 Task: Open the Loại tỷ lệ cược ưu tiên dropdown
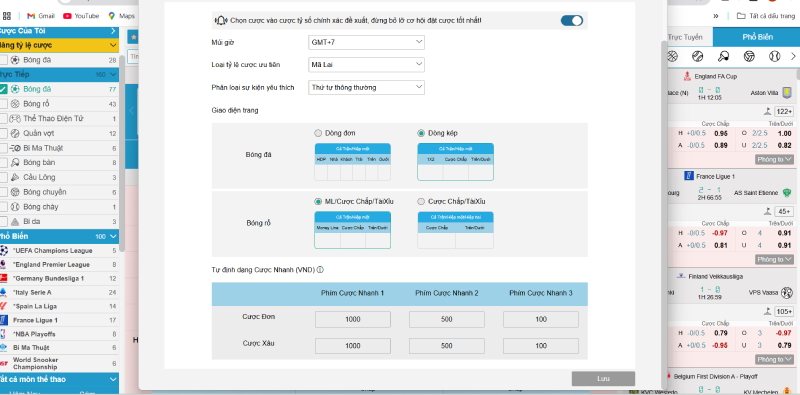point(366,65)
